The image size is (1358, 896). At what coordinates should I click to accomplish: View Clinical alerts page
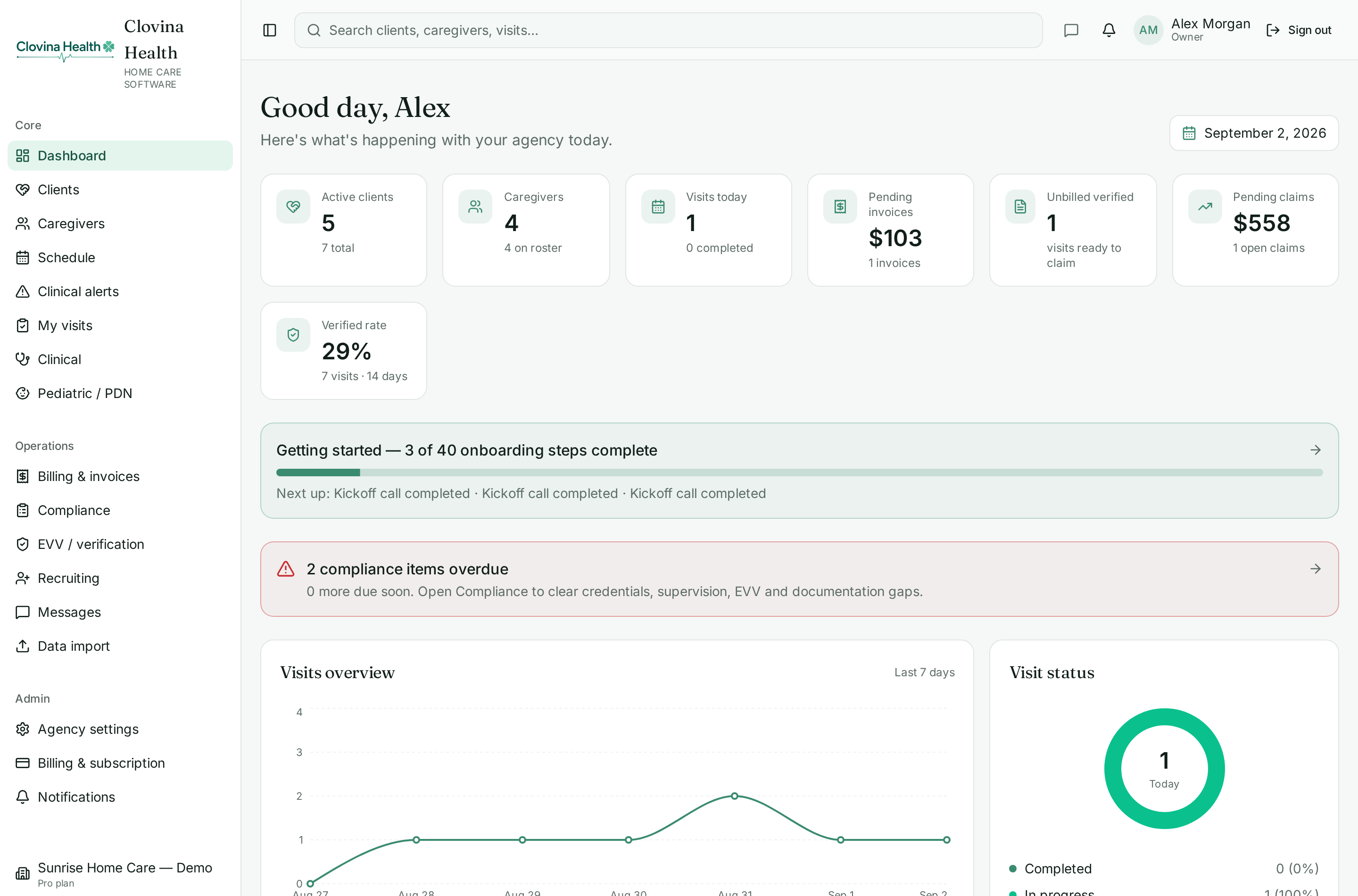120,291
